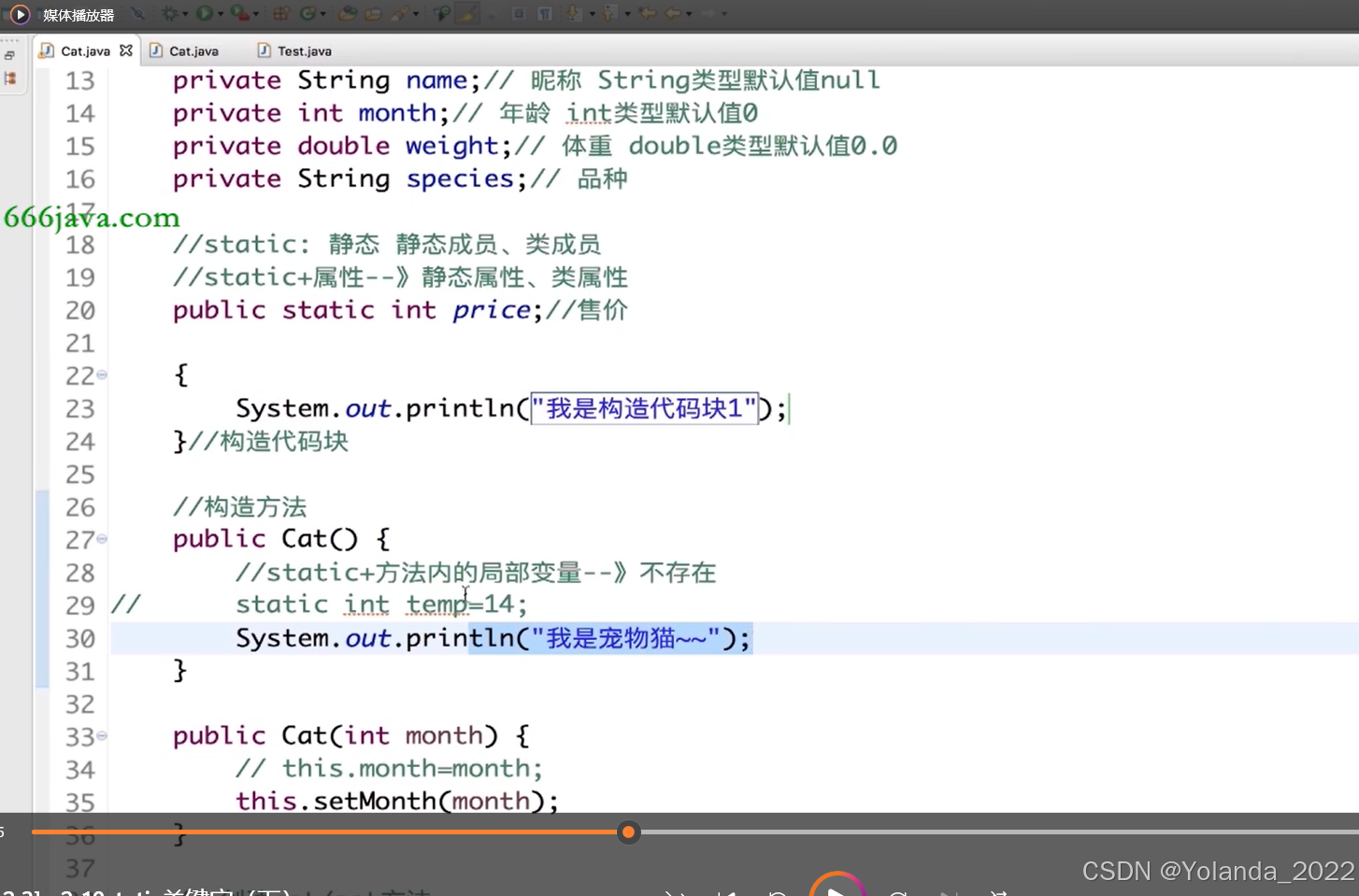Click the string "我是宠物猫~~" on line 30
This screenshot has height=896, width=1359.
[x=625, y=638]
